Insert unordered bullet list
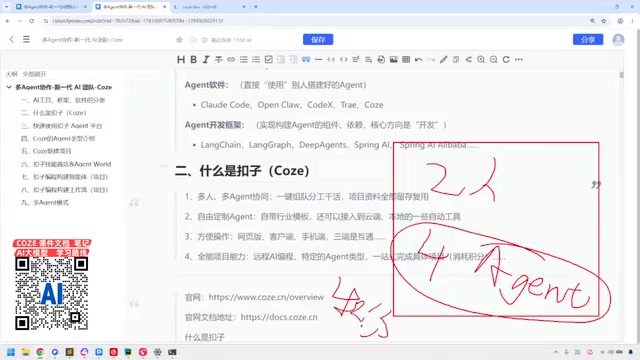The width and height of the screenshot is (640, 360). [x=244, y=60]
